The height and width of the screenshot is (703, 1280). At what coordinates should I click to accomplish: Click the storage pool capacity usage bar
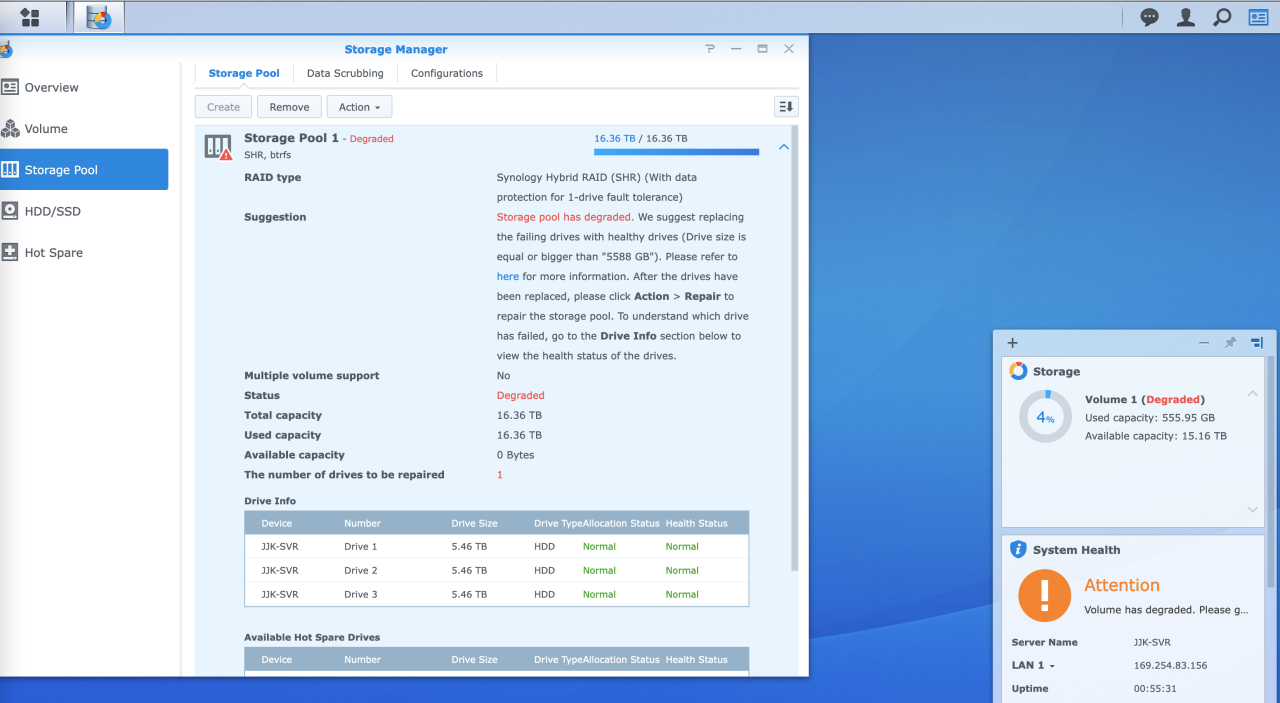point(676,152)
